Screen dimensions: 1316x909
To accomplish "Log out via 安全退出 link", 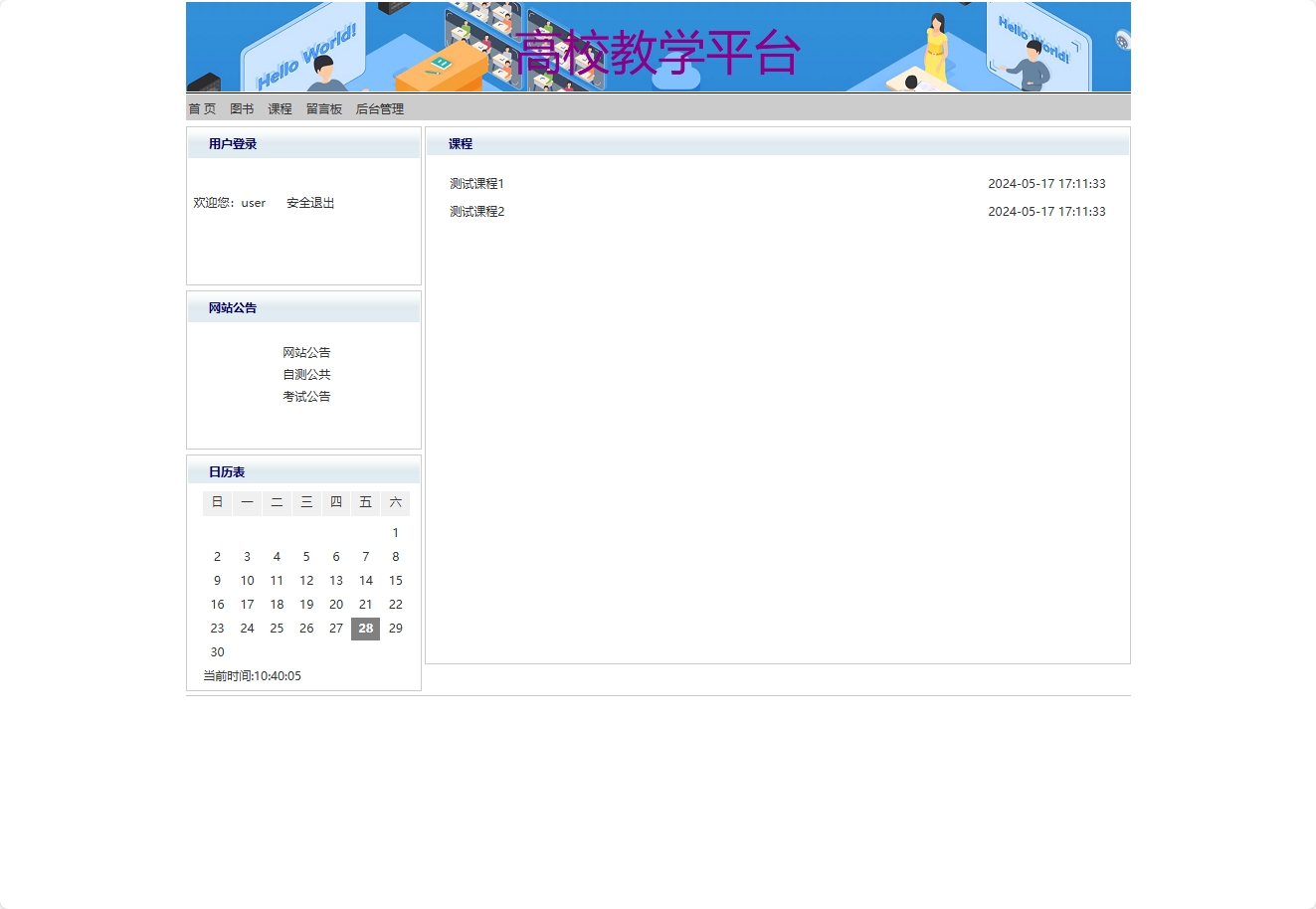I will (309, 203).
